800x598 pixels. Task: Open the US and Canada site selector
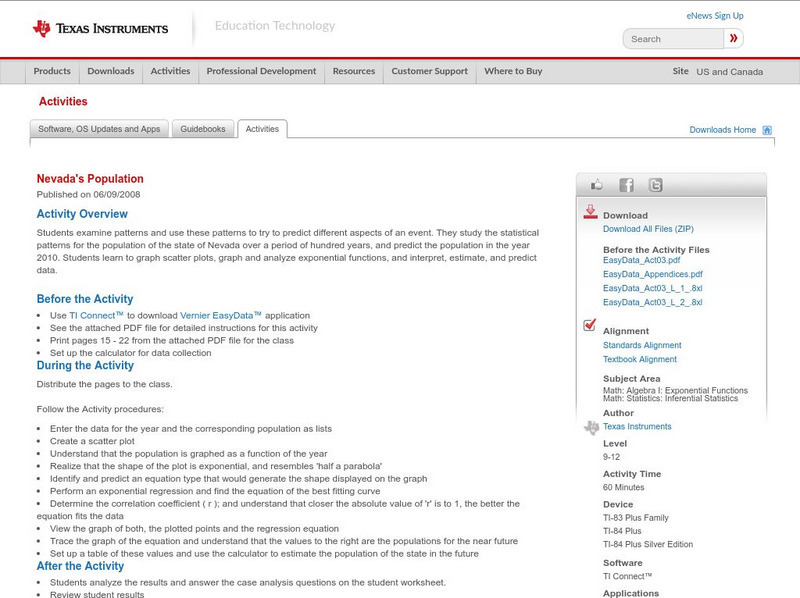click(x=730, y=72)
